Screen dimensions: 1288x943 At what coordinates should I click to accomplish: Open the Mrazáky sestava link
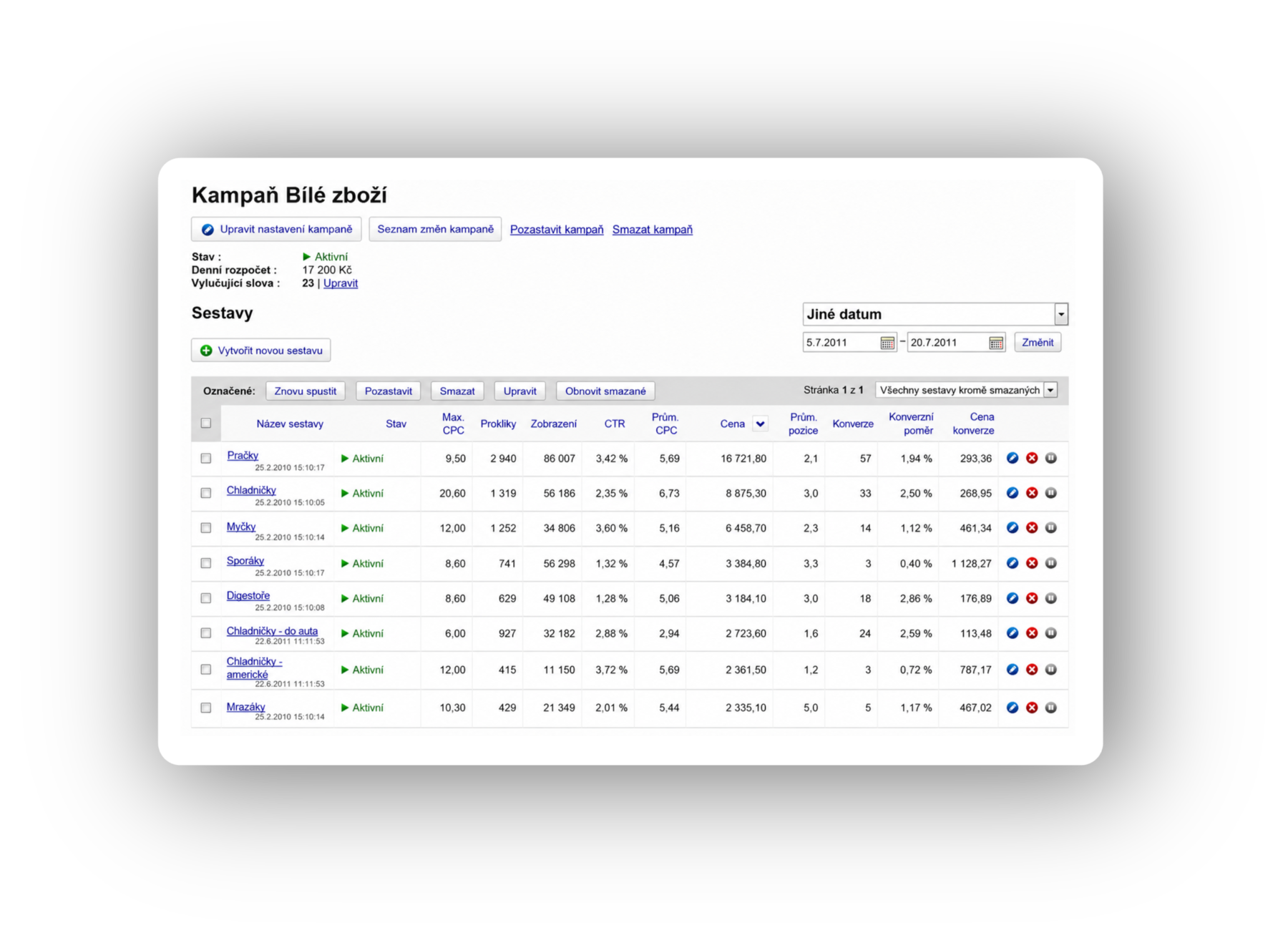pyautogui.click(x=246, y=707)
